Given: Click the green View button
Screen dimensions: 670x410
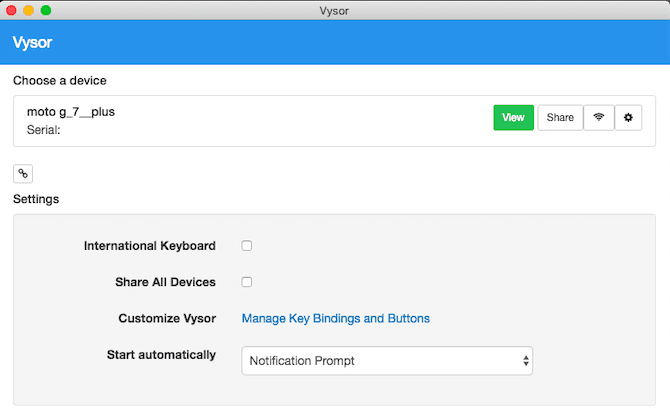Looking at the screenshot, I should [x=513, y=118].
